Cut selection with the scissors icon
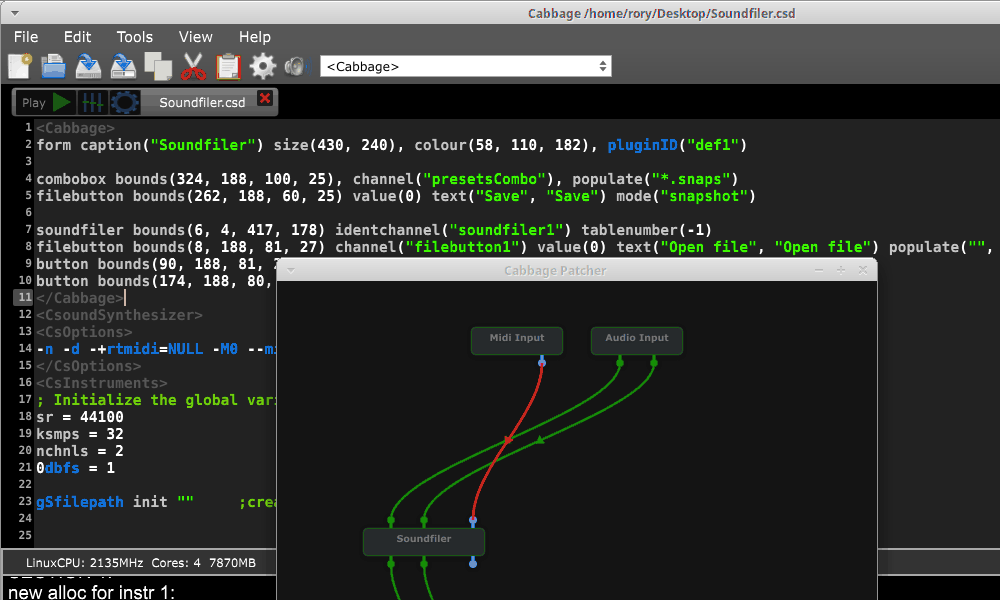The width and height of the screenshot is (1000, 600). pyautogui.click(x=193, y=67)
